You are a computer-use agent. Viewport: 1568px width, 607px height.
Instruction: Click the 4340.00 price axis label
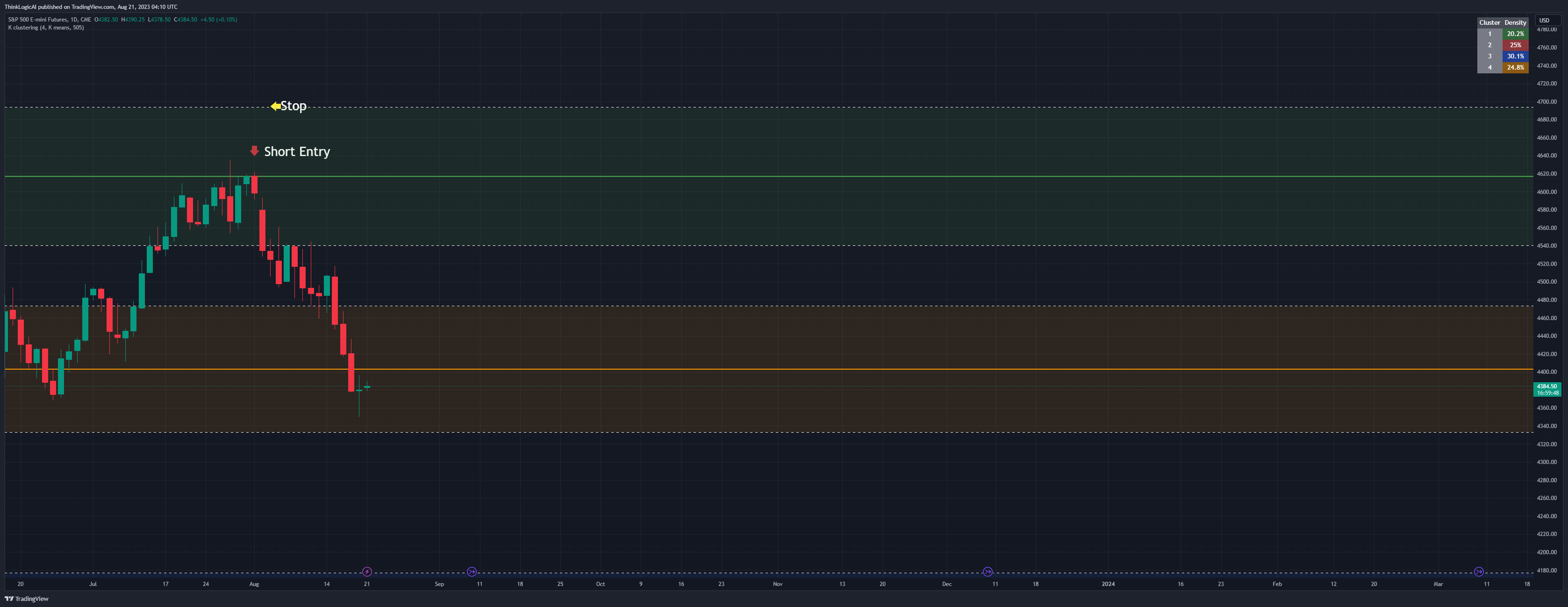1547,426
